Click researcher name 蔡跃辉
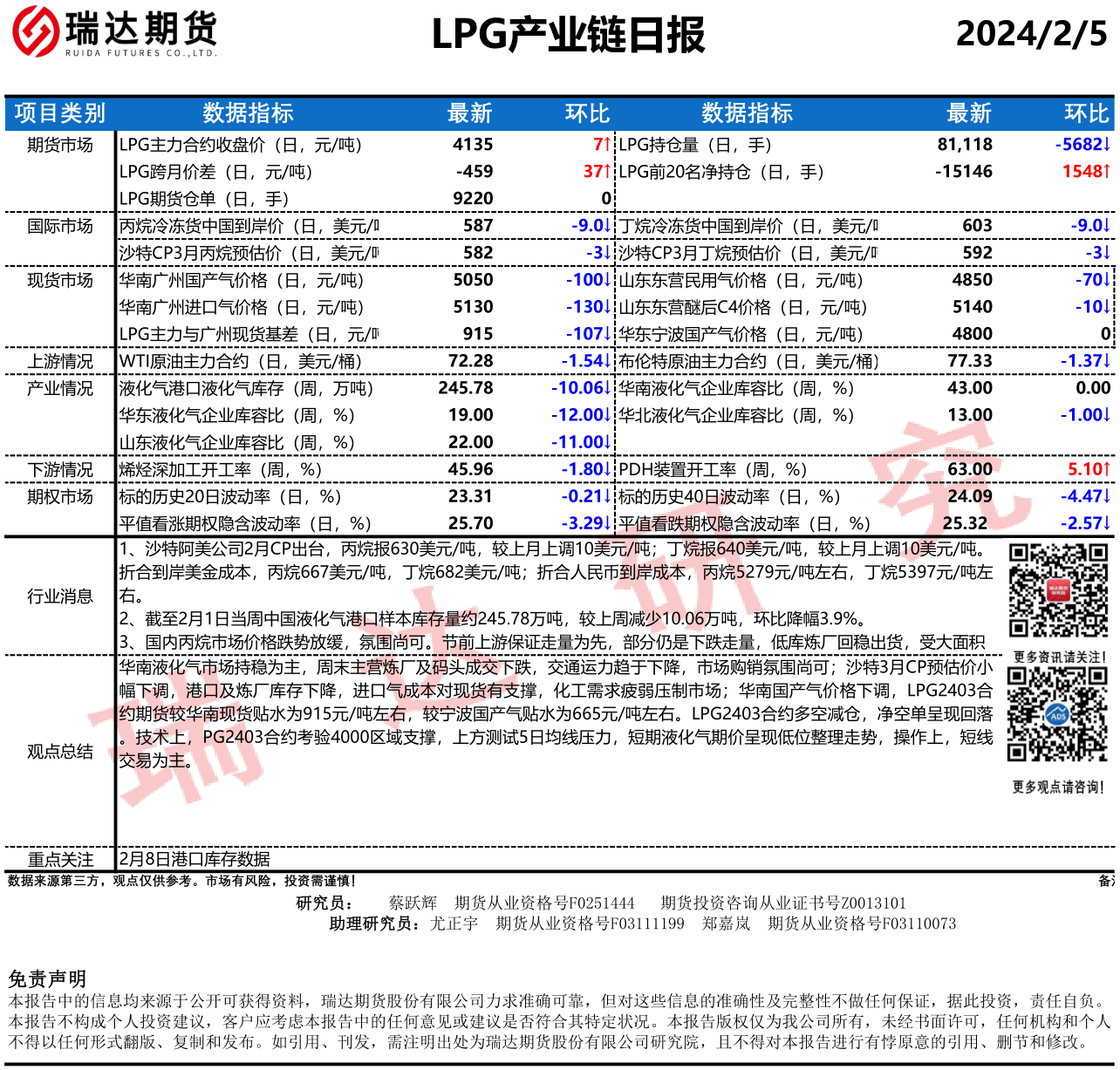Screen dimensions: 1120x1070 (x=413, y=903)
